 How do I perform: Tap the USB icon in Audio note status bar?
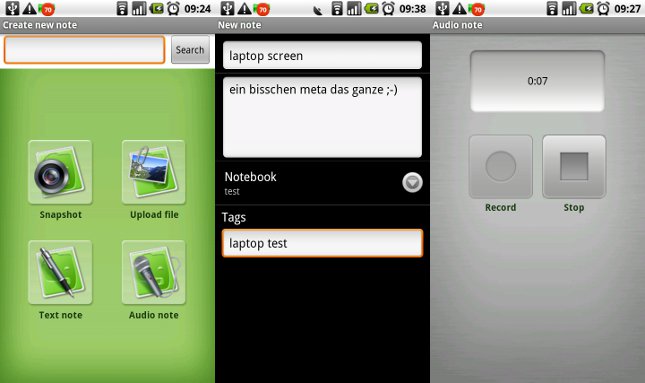[443, 8]
